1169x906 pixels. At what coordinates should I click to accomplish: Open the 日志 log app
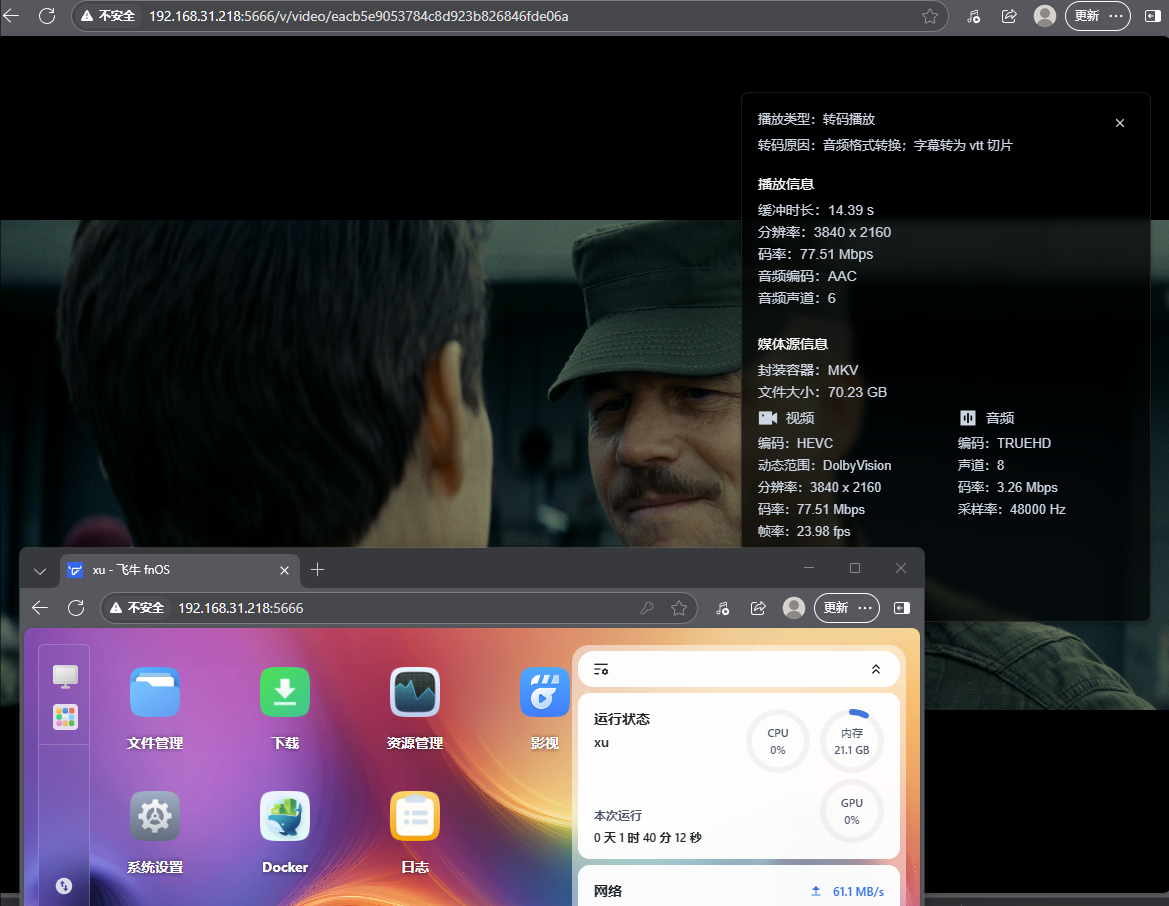[415, 816]
